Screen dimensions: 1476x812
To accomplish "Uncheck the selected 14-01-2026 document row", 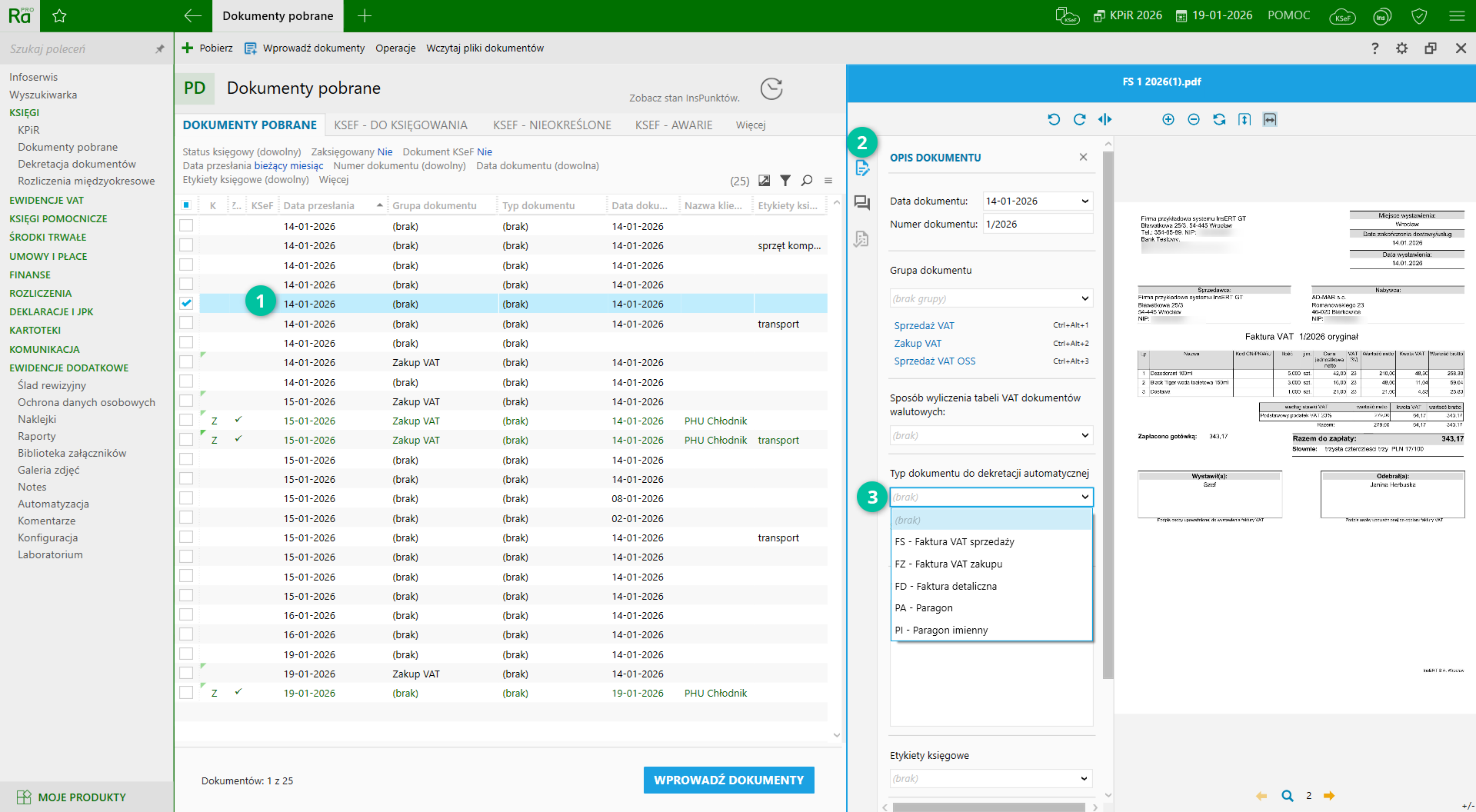I will 186,304.
